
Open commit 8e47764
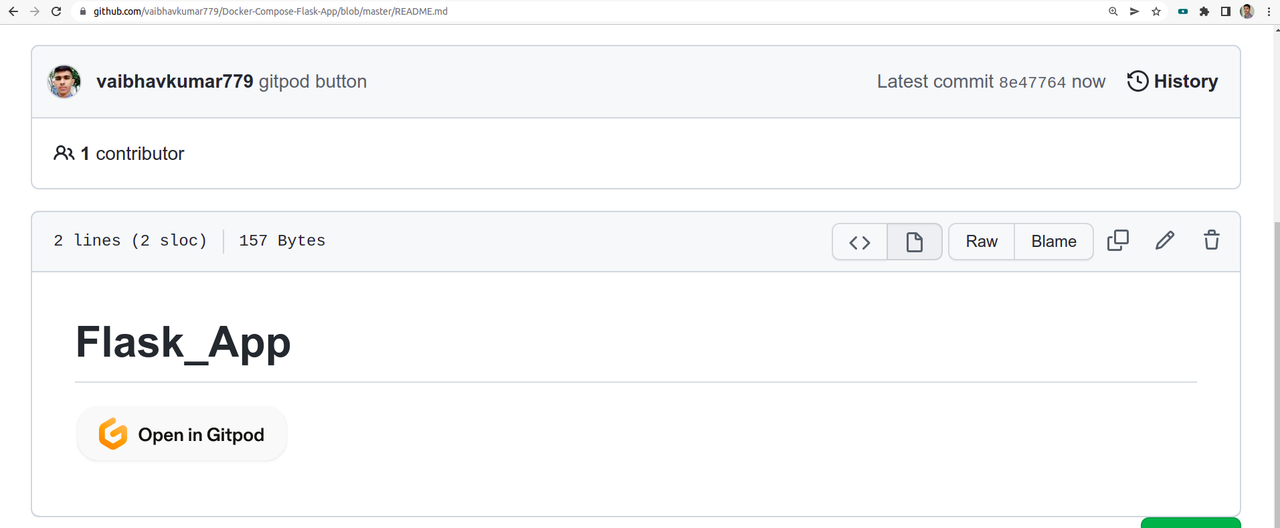[1033, 82]
